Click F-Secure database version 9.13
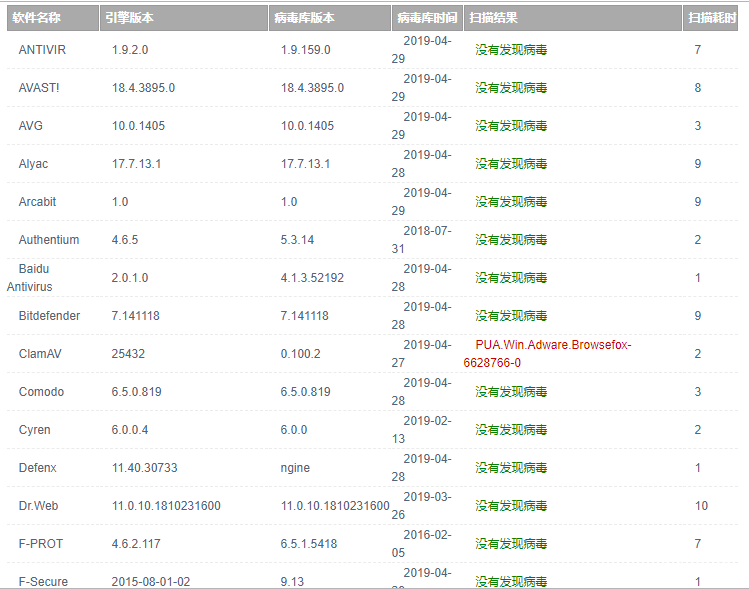The height and width of the screenshot is (589, 749). pos(292,581)
